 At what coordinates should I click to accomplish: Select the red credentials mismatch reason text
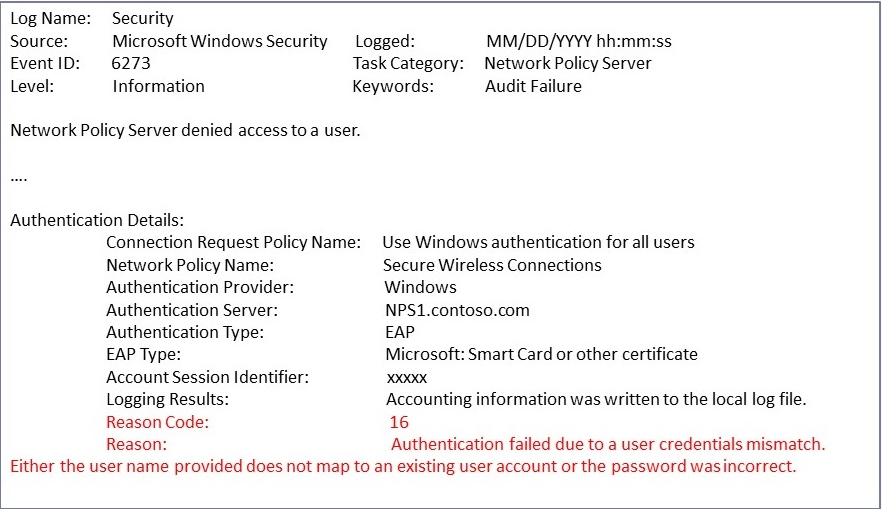point(608,444)
